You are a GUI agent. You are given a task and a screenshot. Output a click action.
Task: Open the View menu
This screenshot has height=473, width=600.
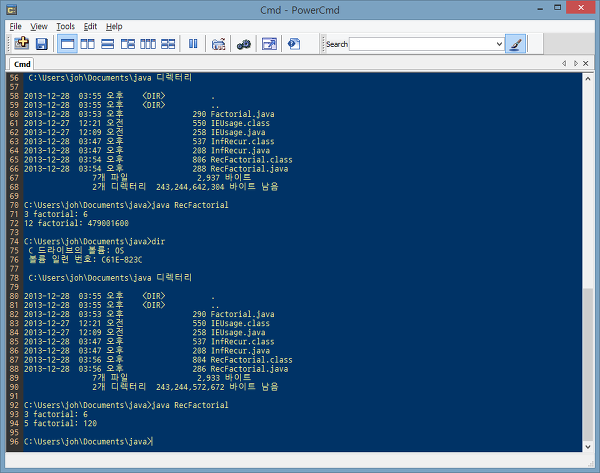click(39, 26)
